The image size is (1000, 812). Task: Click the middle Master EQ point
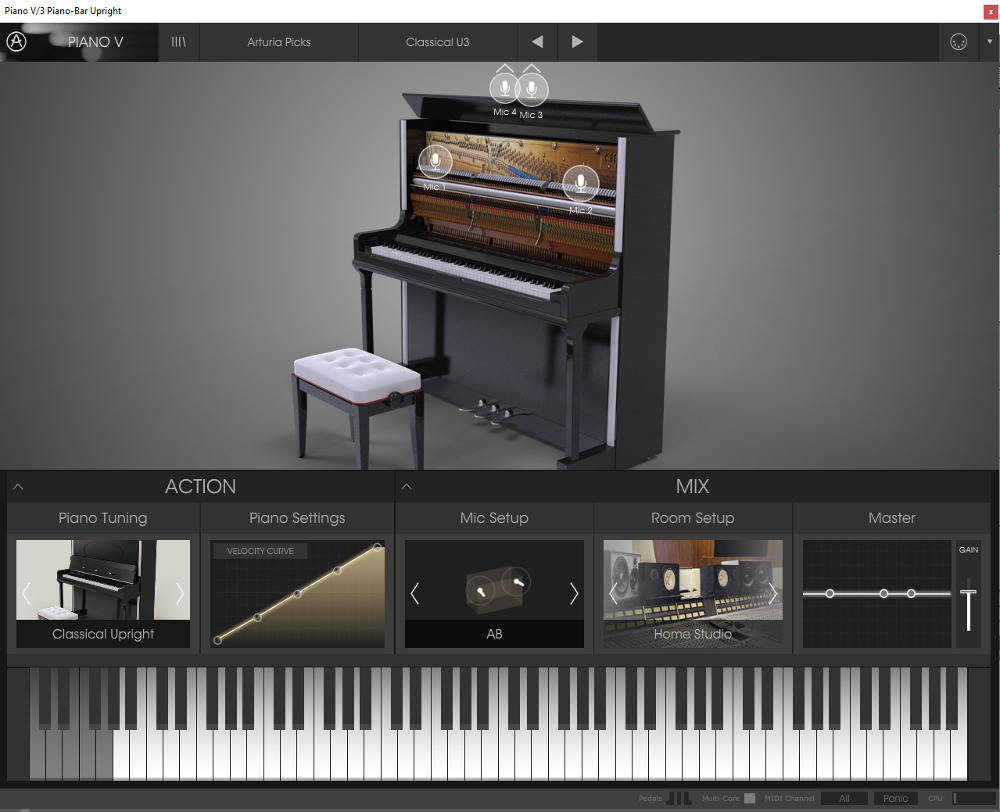click(883, 593)
